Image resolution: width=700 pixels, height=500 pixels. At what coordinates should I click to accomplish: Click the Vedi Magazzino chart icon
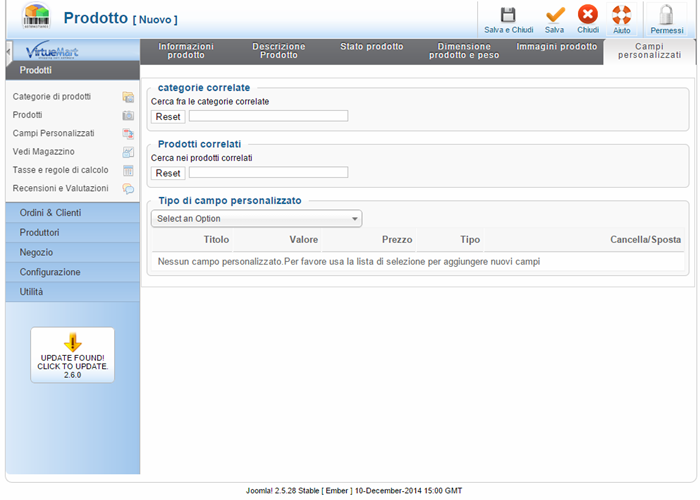(128, 152)
